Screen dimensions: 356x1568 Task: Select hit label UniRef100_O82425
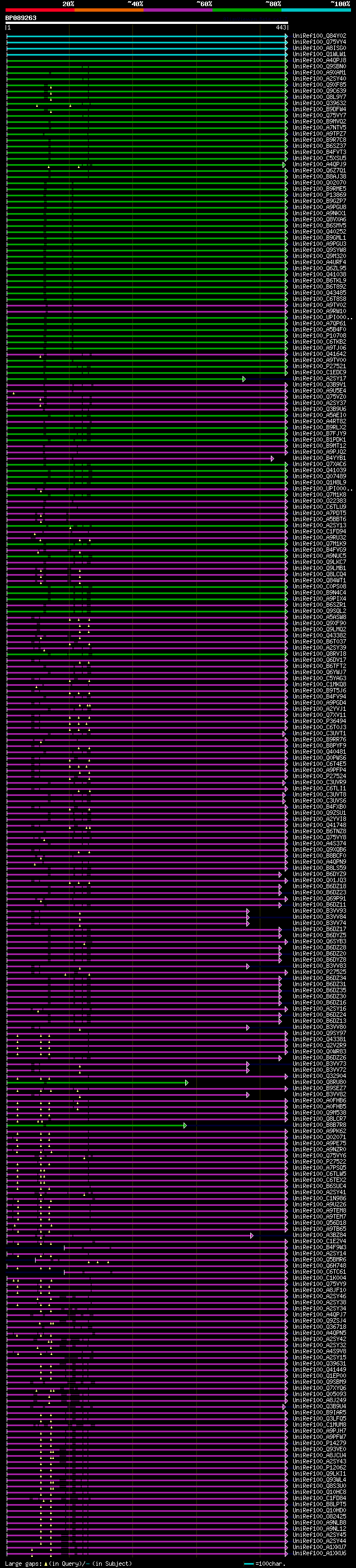pos(319,1516)
